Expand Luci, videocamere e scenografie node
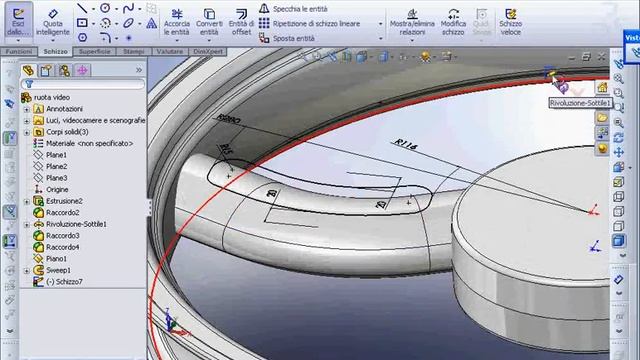Image resolution: width=640 pixels, height=360 pixels. (27, 121)
